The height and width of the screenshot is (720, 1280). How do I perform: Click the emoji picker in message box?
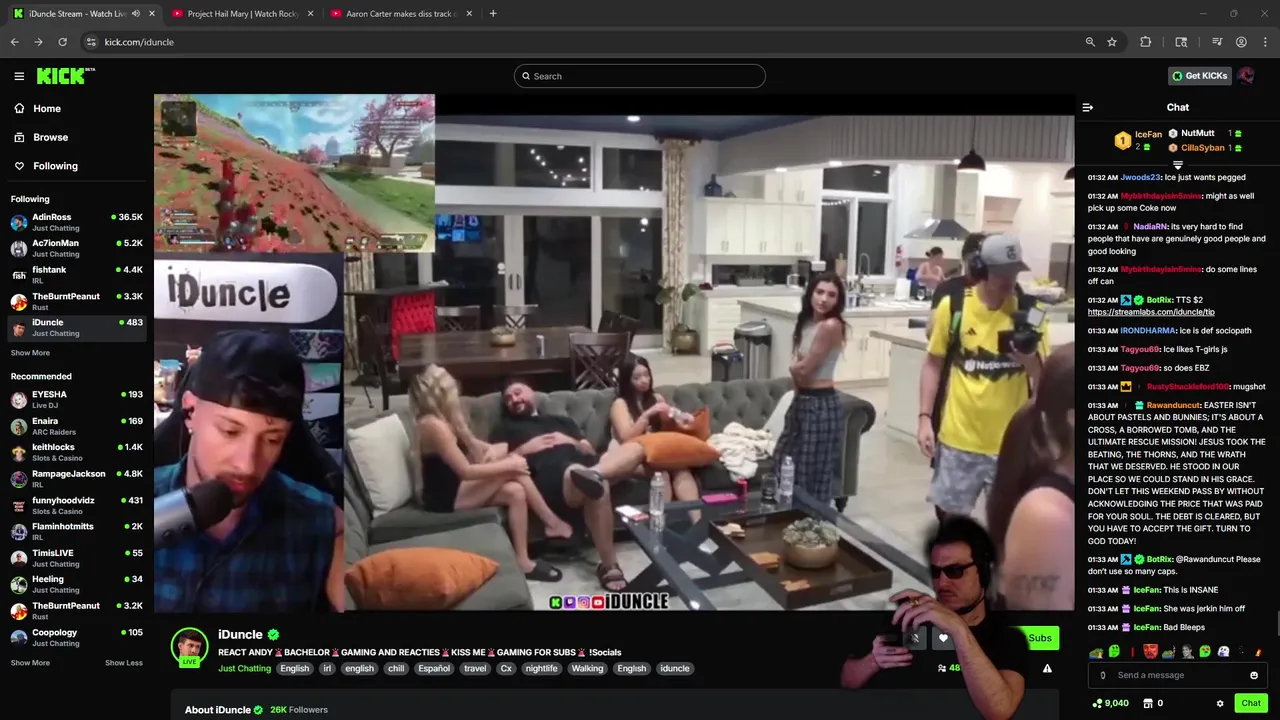click(1254, 675)
